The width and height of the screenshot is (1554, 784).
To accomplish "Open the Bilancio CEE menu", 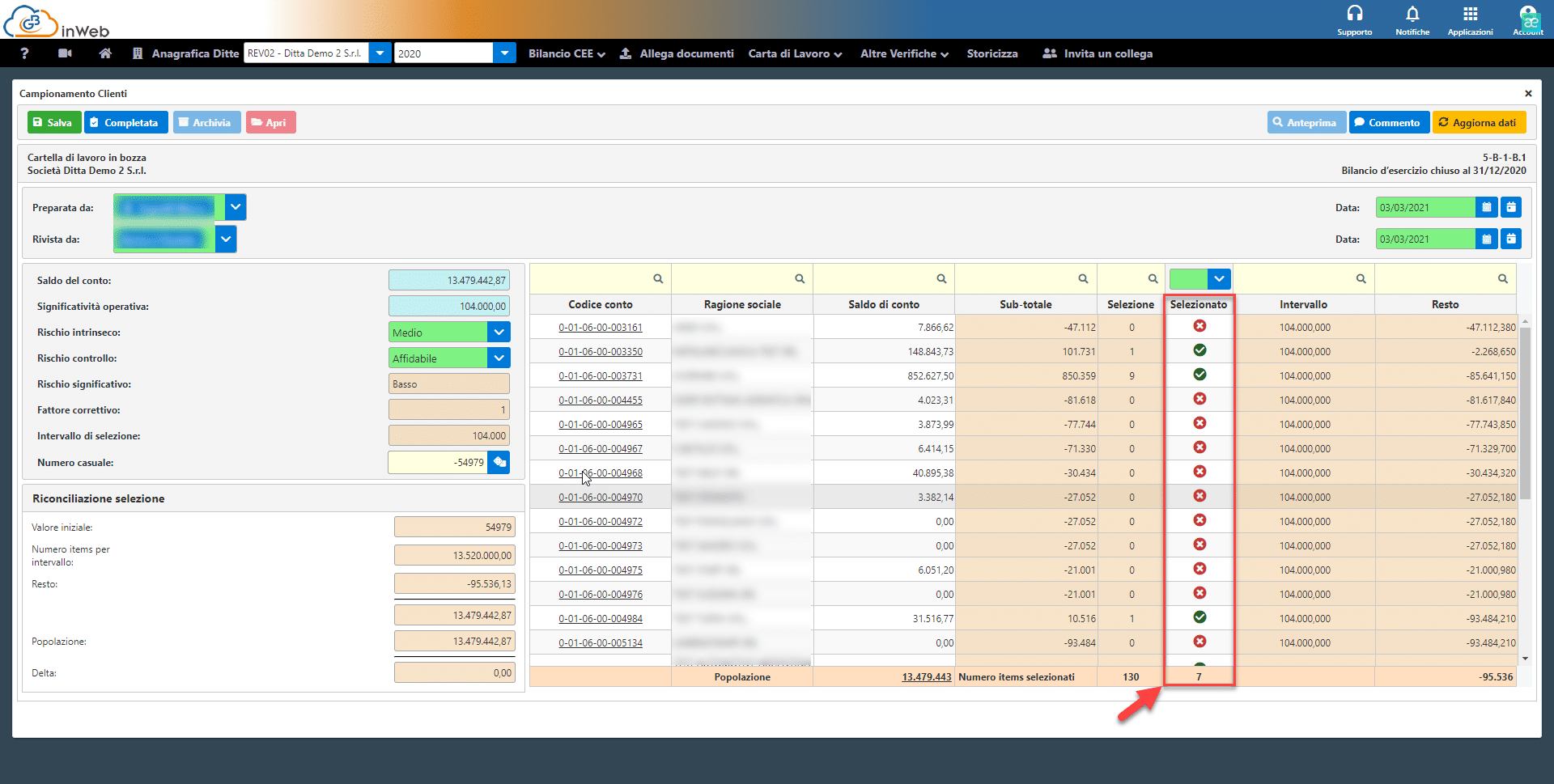I will (x=567, y=53).
